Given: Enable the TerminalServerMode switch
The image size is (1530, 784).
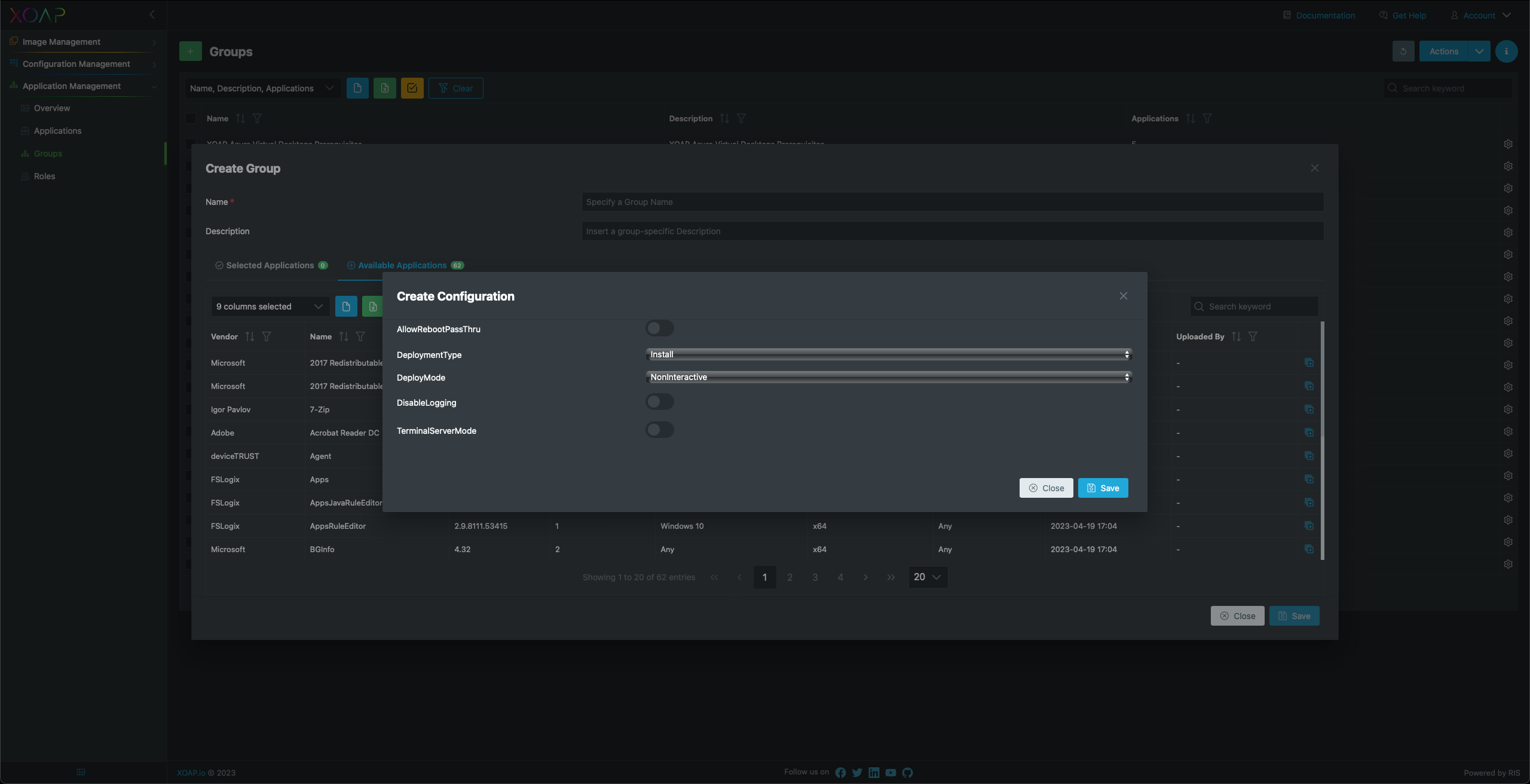Looking at the screenshot, I should (x=659, y=430).
